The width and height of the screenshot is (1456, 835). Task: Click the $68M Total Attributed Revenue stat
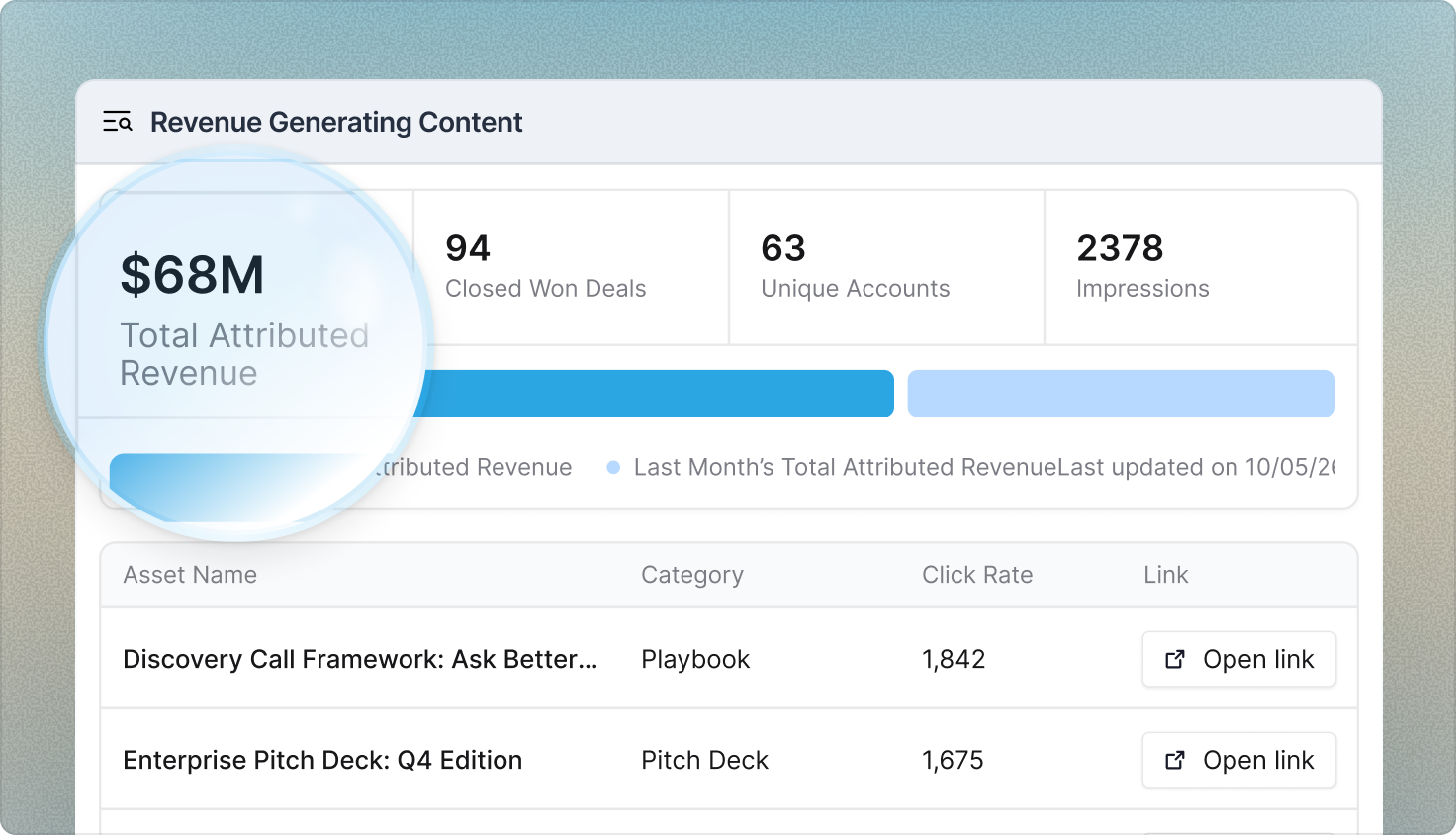coord(244,319)
